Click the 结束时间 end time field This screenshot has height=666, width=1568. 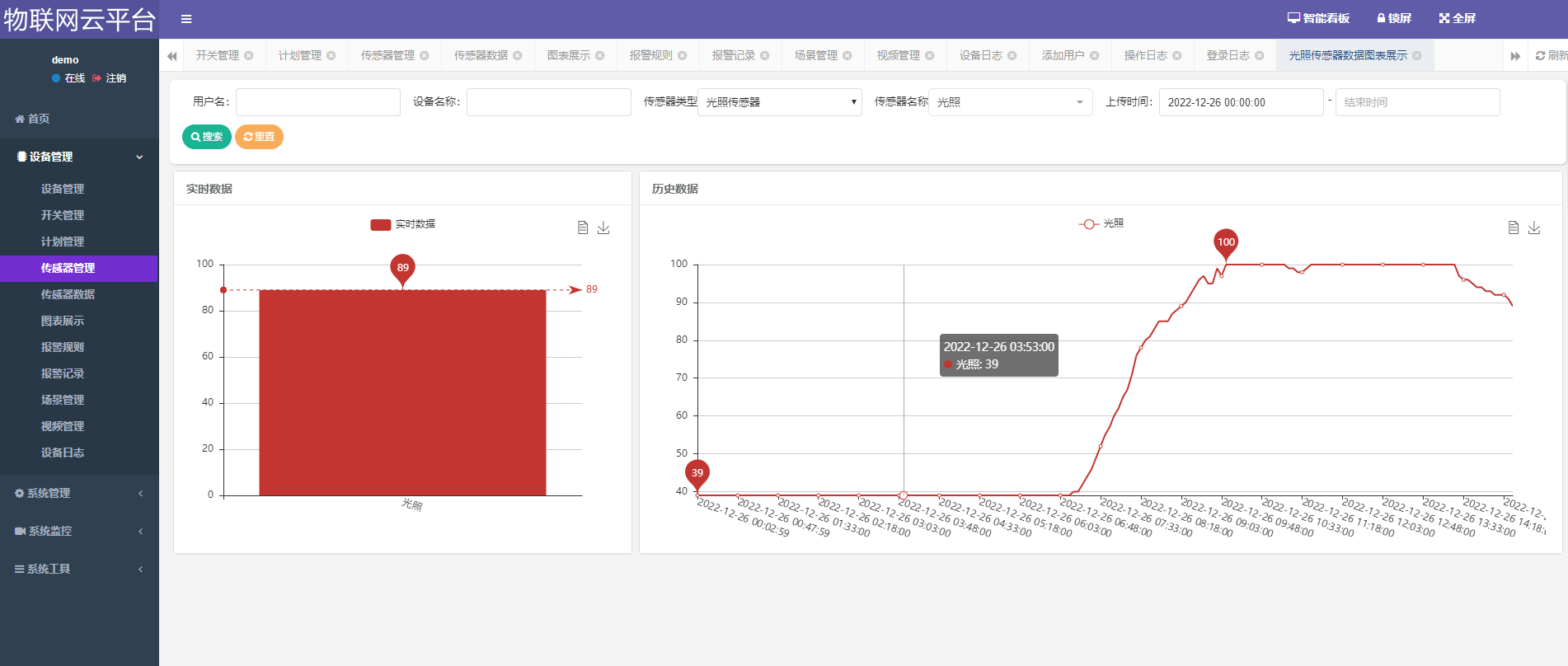tap(1416, 102)
